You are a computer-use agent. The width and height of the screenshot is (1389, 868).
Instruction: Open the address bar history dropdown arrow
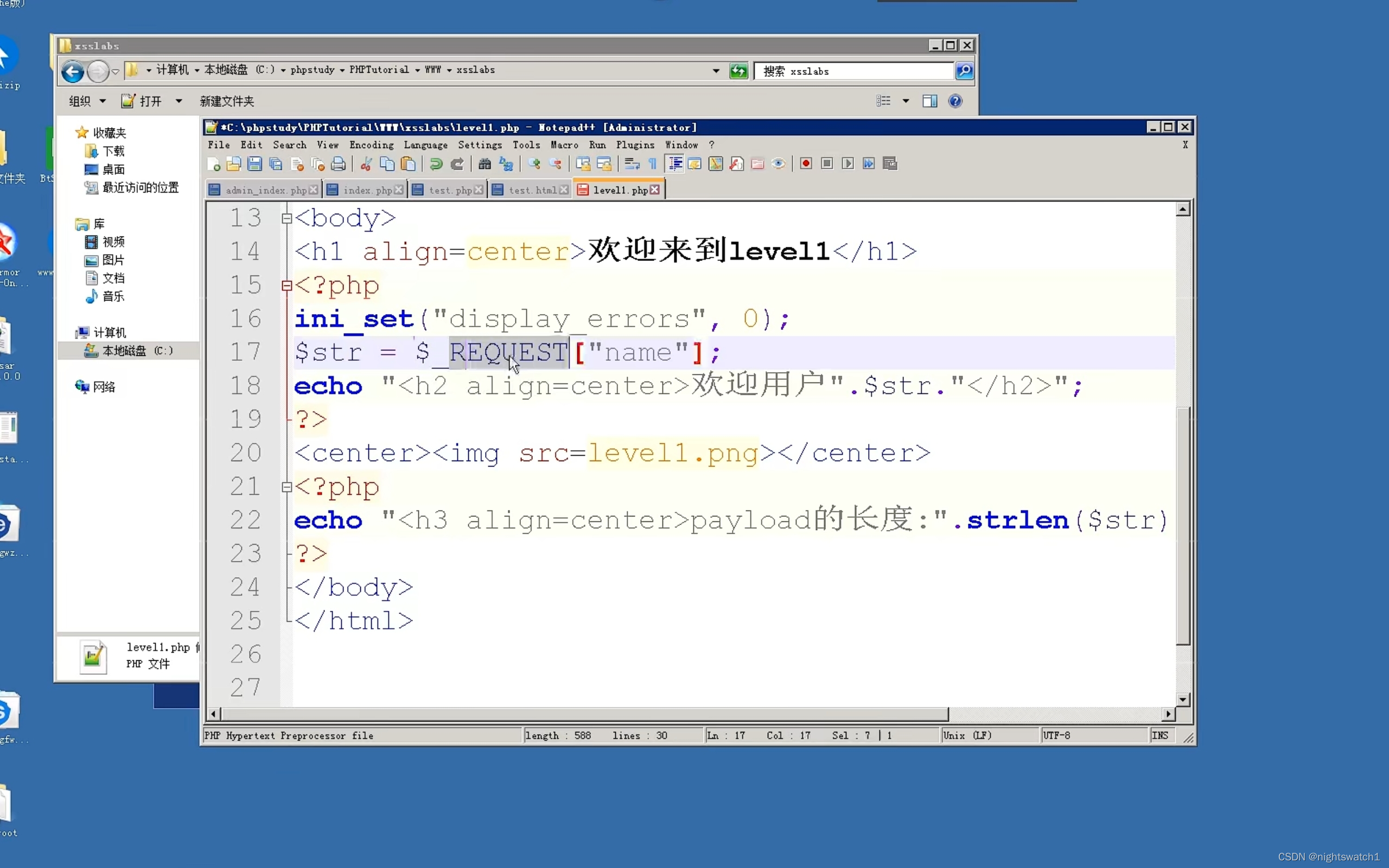click(x=716, y=71)
